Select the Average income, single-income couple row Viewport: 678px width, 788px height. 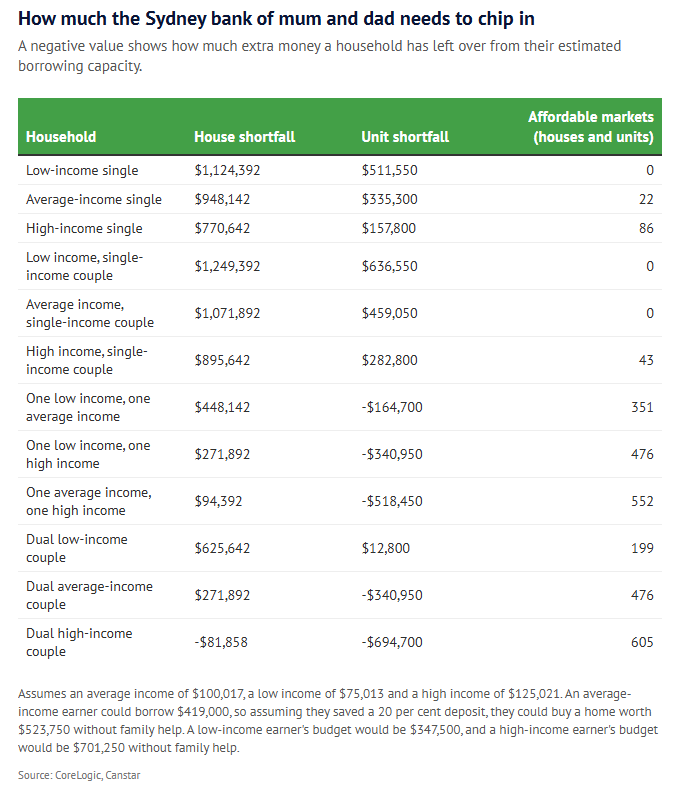(x=340, y=313)
